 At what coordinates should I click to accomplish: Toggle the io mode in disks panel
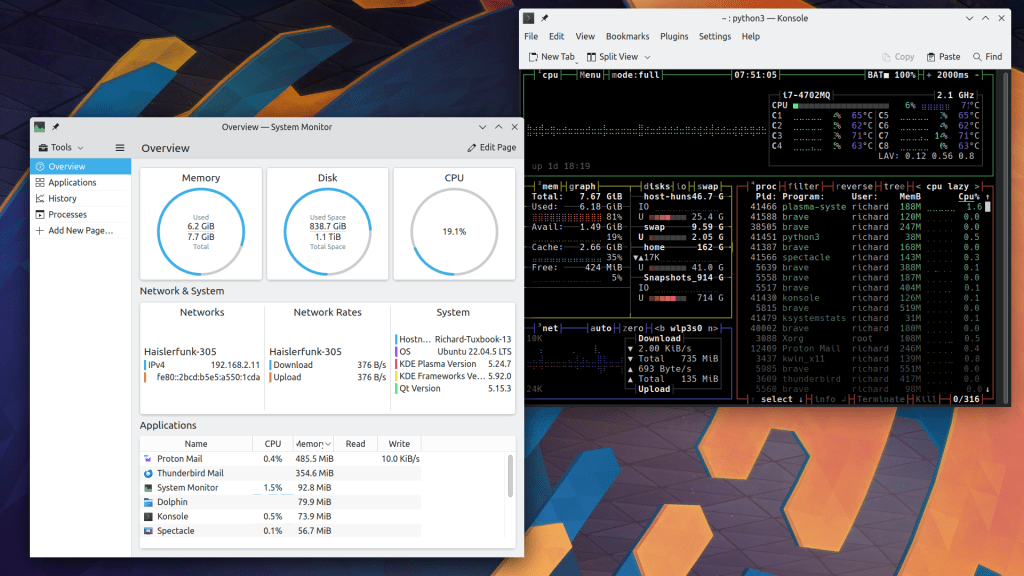(x=681, y=186)
